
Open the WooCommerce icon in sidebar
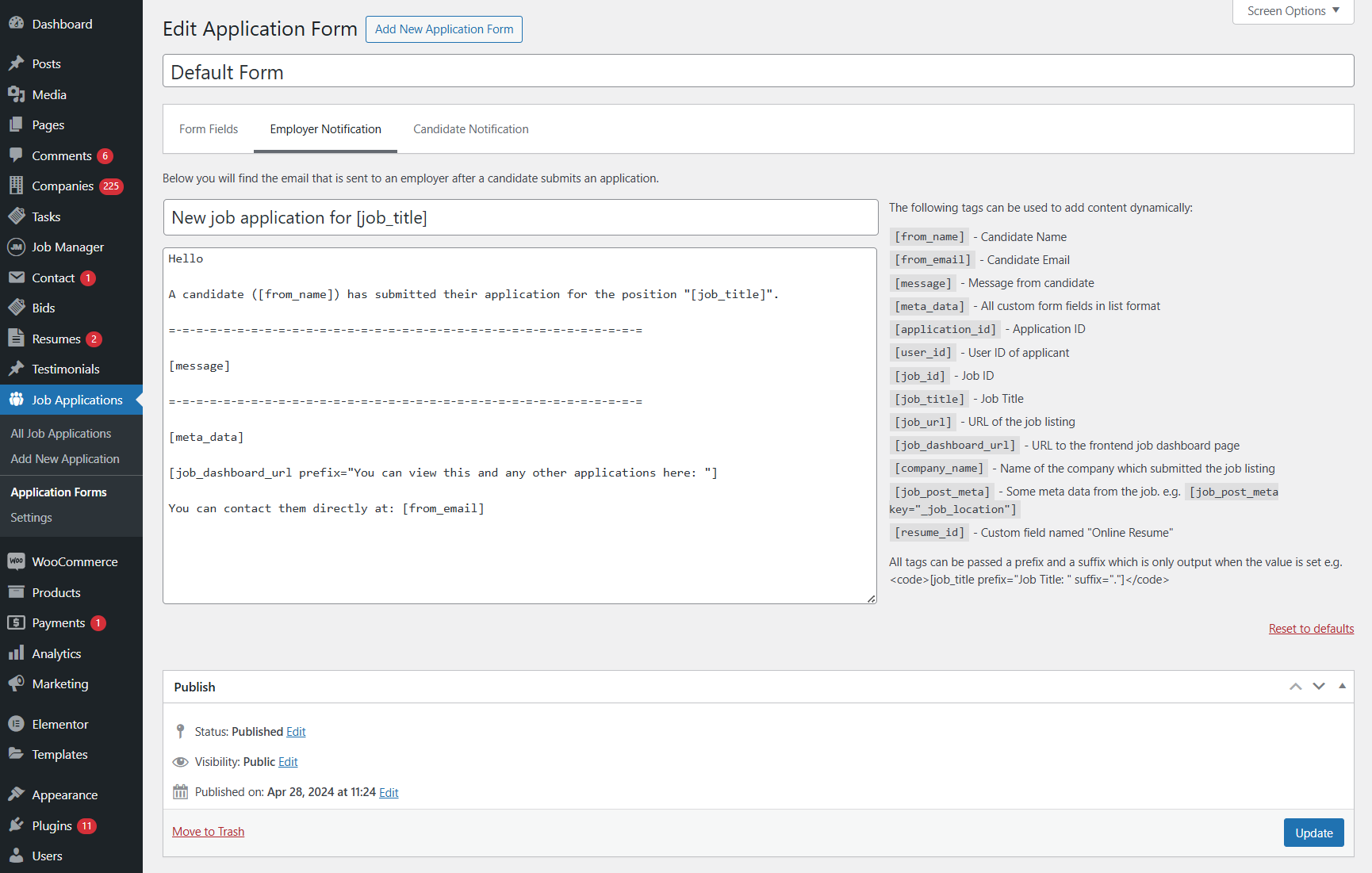tap(16, 561)
